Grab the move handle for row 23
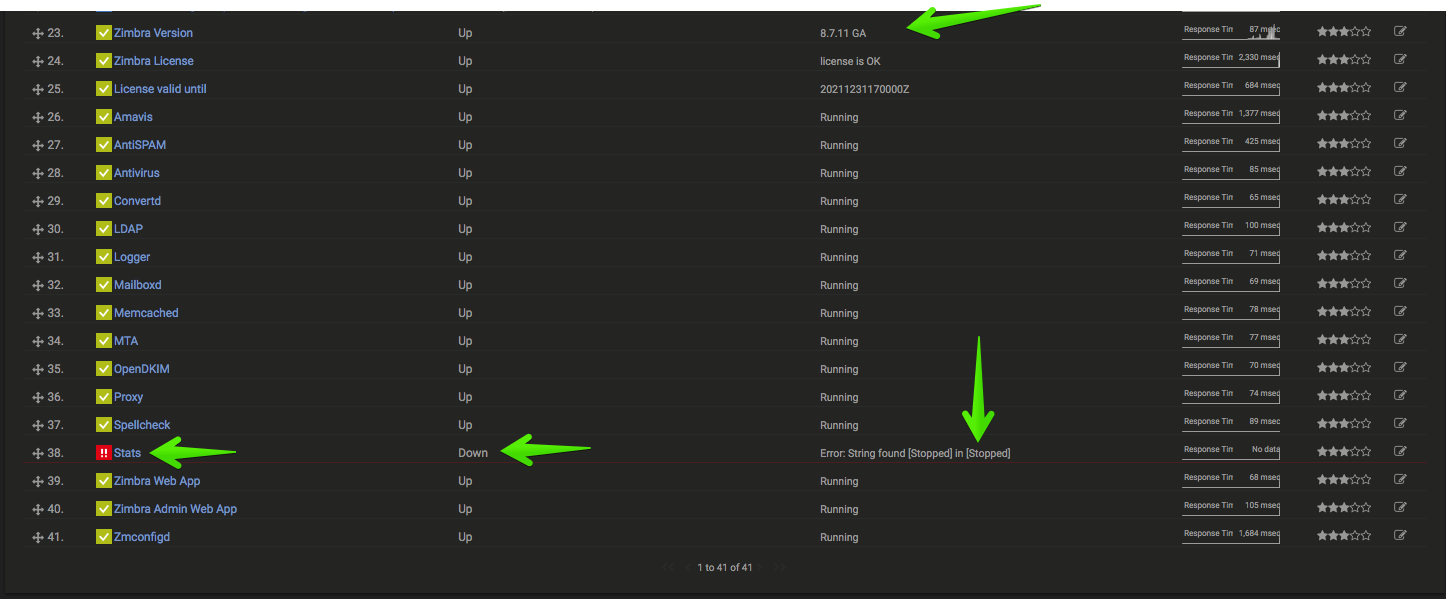1446x599 pixels. pyautogui.click(x=38, y=33)
